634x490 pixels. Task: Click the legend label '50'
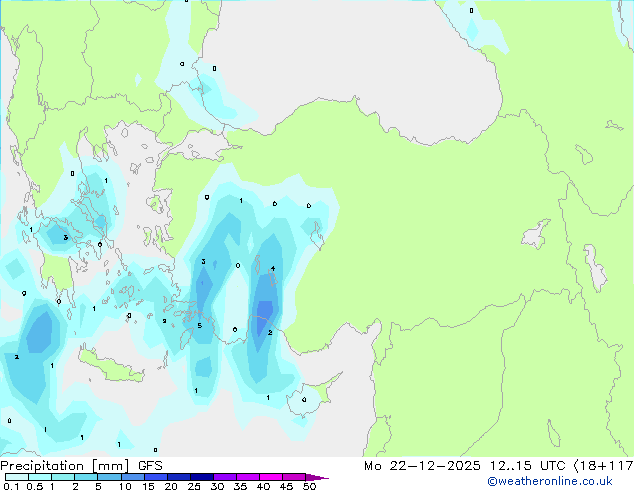(310, 486)
